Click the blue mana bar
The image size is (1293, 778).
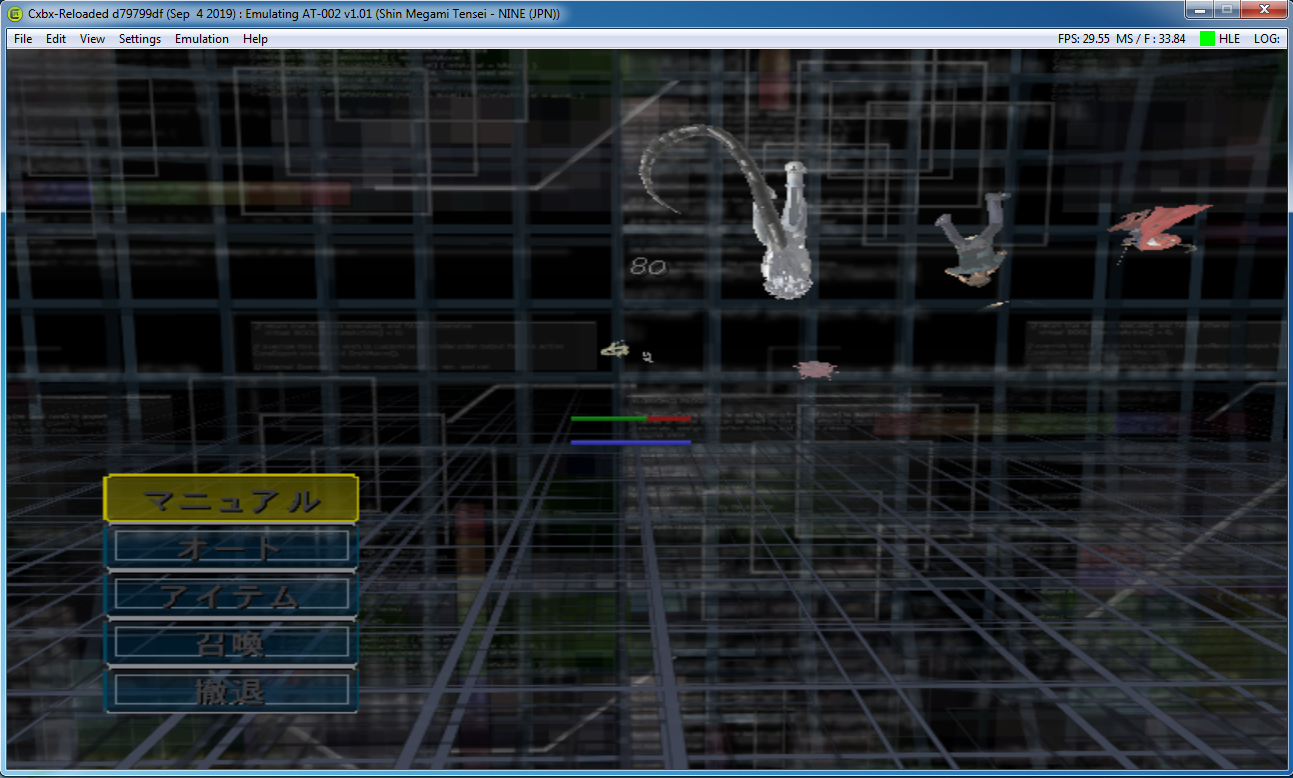point(631,441)
